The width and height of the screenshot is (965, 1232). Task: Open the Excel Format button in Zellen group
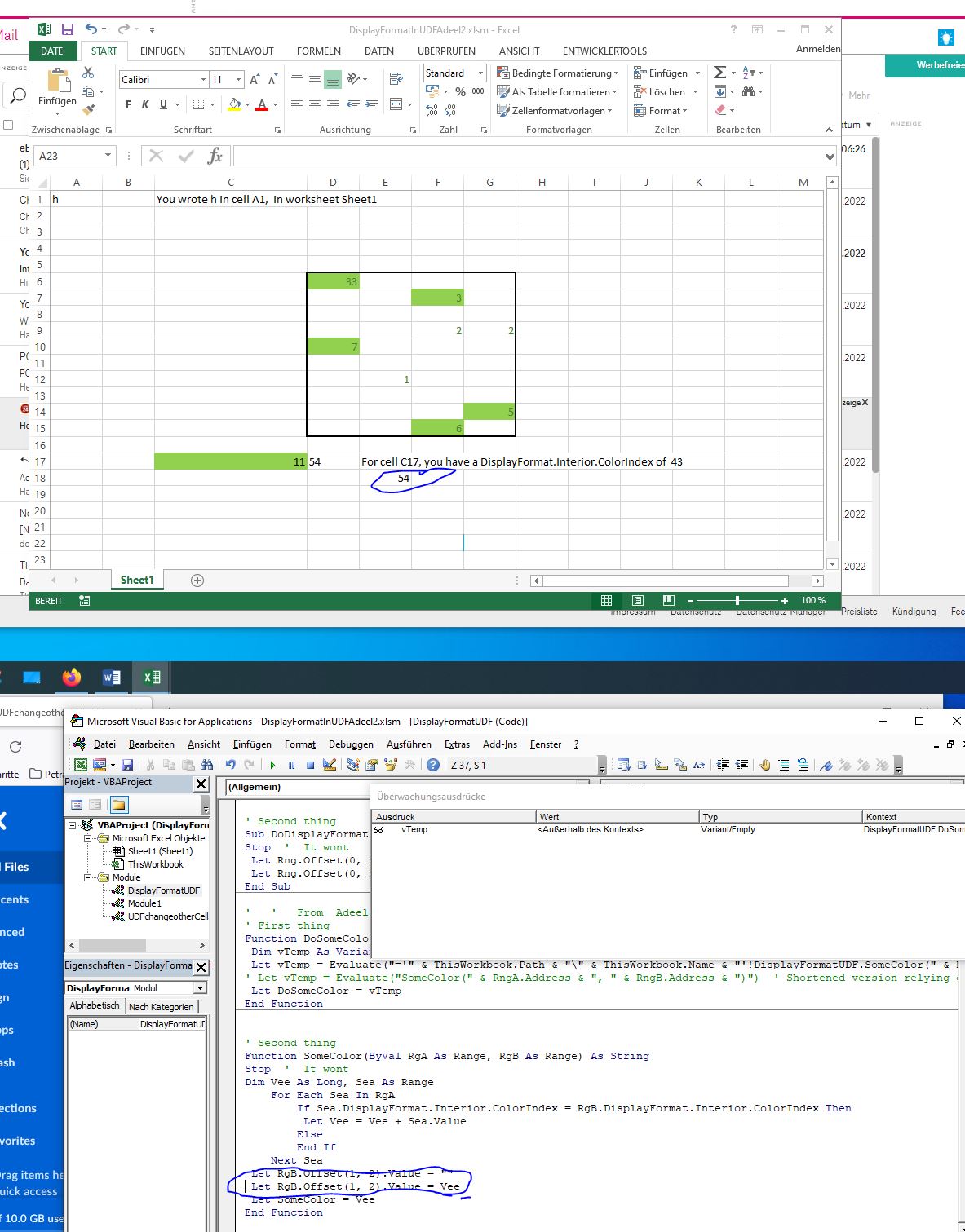click(661, 111)
